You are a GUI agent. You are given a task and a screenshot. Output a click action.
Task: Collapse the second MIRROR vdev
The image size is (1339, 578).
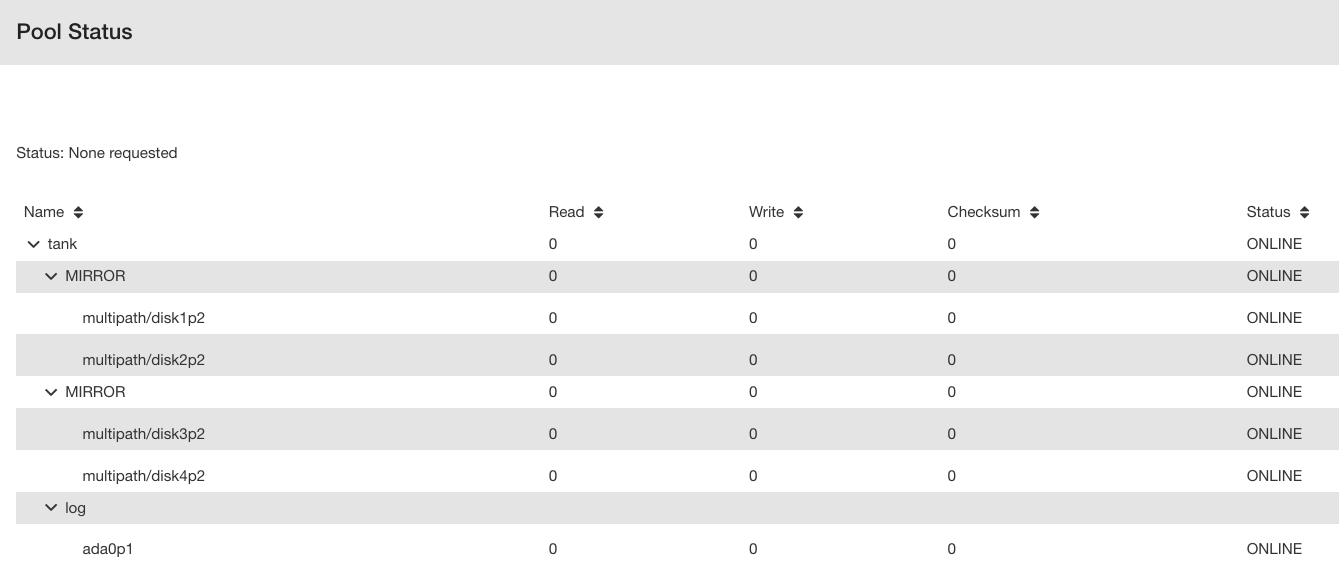(x=51, y=392)
